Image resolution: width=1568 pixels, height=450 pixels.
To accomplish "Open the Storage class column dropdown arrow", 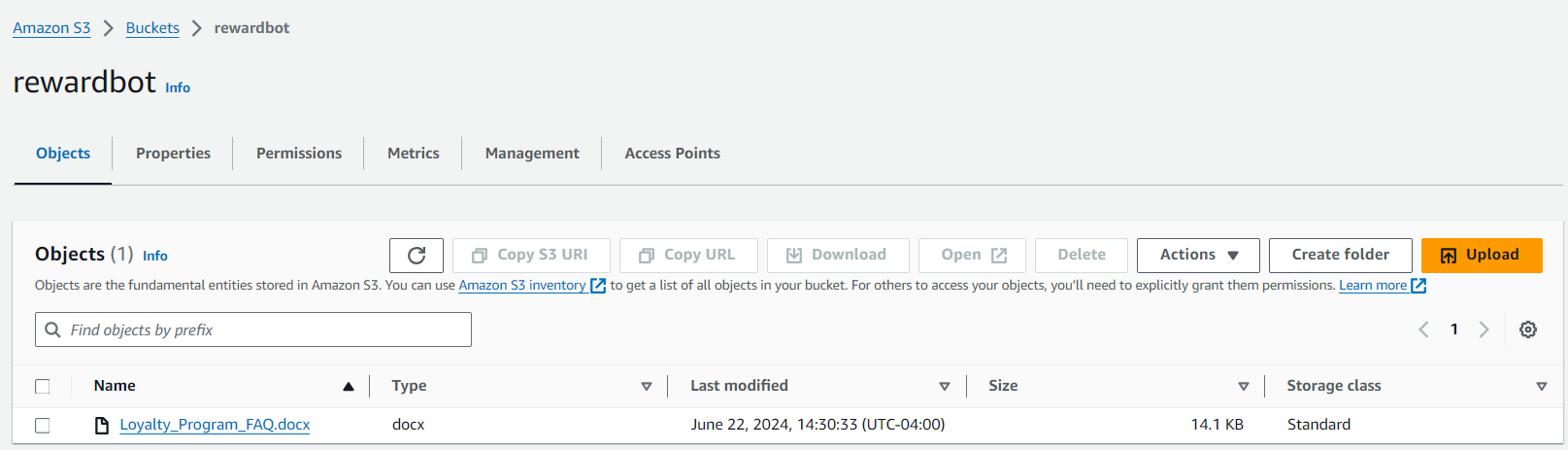I will click(1542, 387).
